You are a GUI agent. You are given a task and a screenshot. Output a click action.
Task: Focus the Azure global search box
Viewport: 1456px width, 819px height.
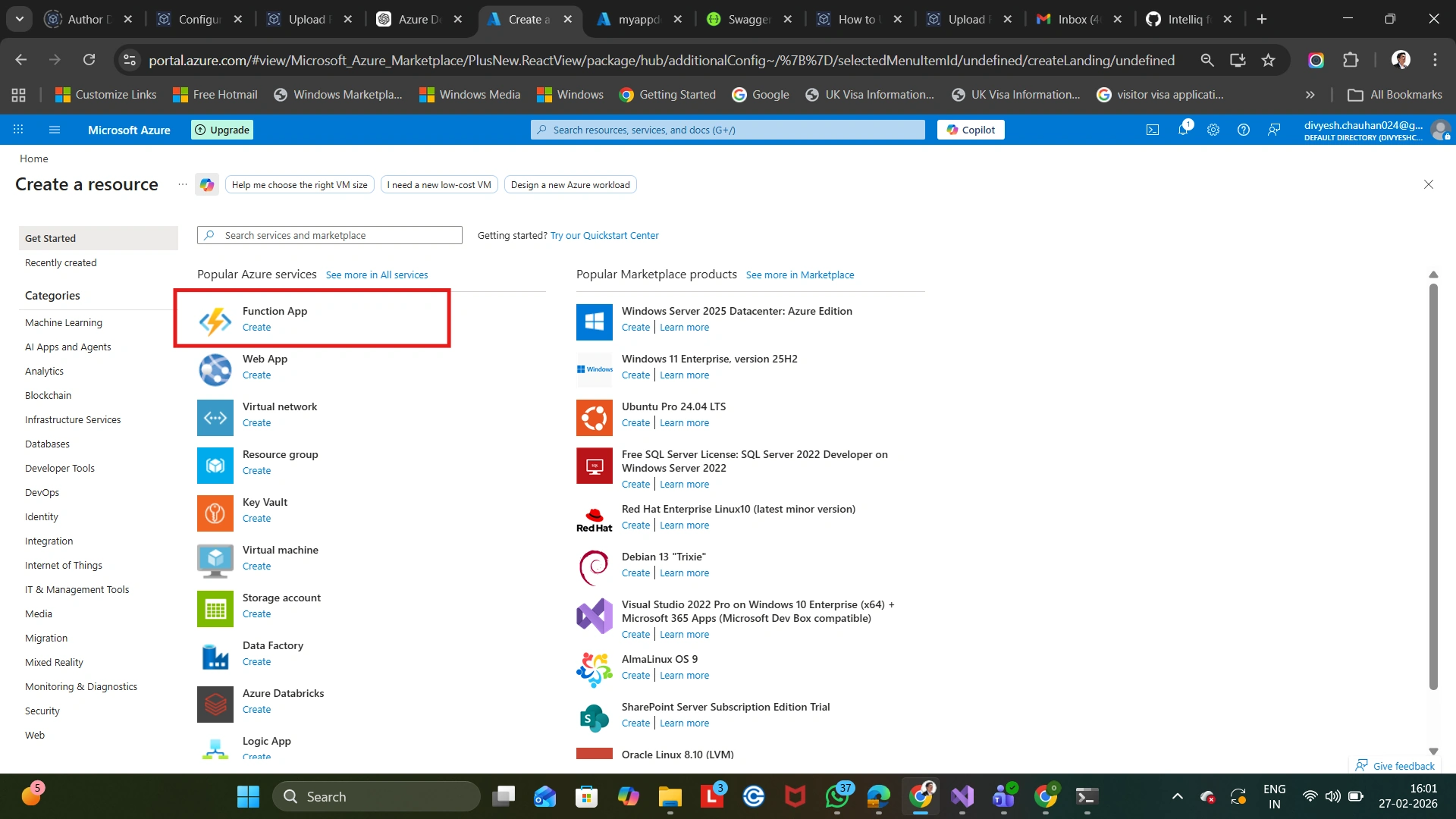728,130
